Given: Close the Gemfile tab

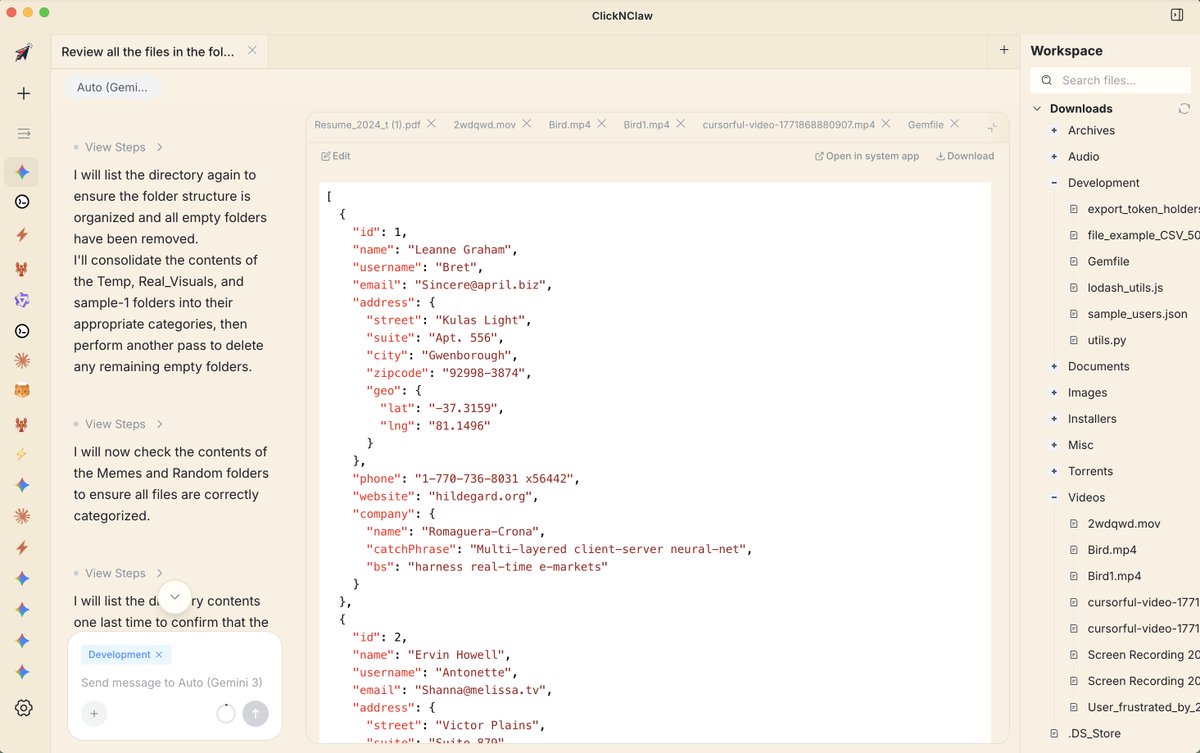Looking at the screenshot, I should point(955,124).
